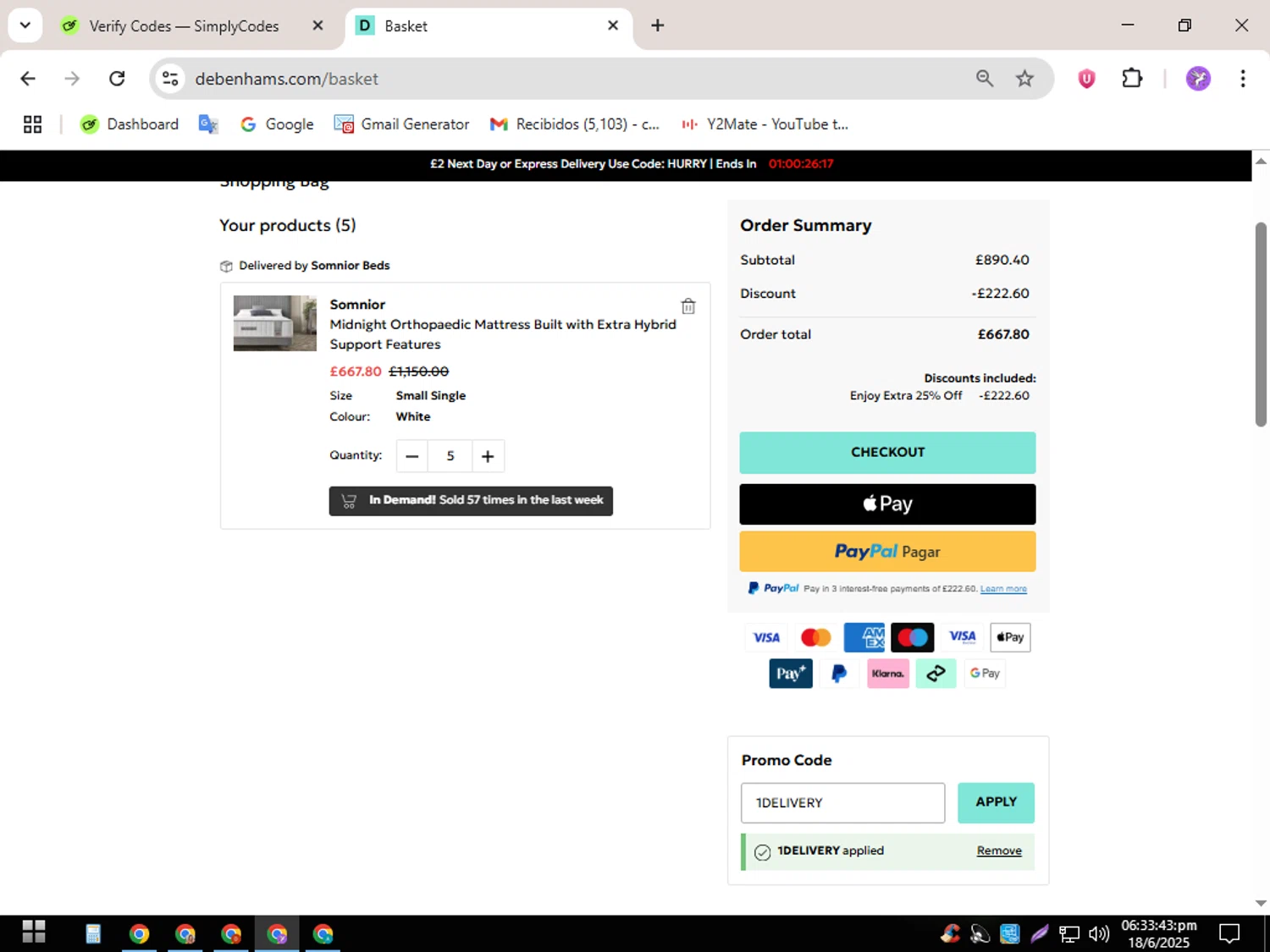Remove the applied 1DELIVERY code
Viewport: 1270px width, 952px height.
[999, 851]
